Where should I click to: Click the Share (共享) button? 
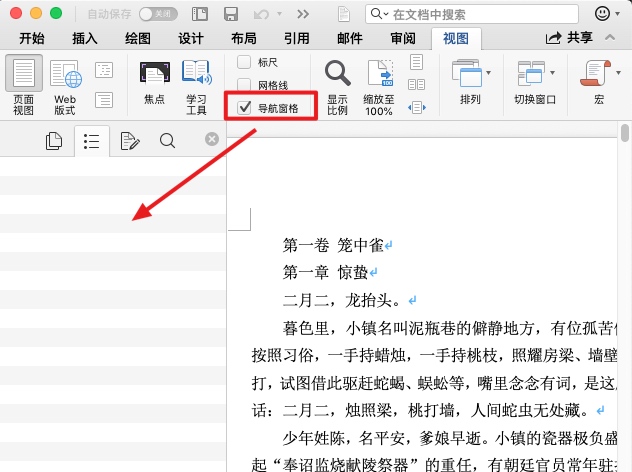[569, 38]
